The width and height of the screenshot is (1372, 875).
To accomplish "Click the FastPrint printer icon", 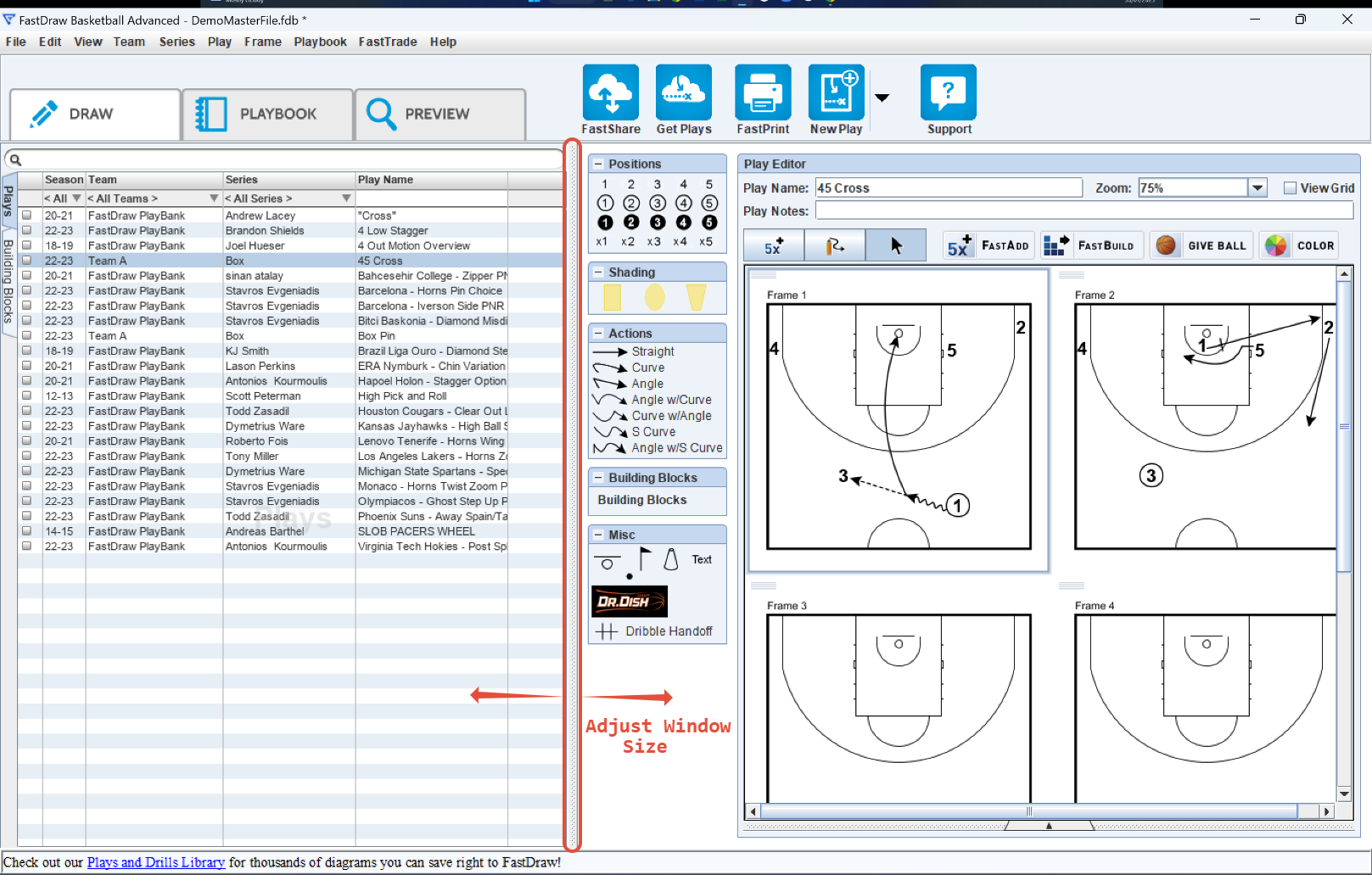I will (763, 93).
